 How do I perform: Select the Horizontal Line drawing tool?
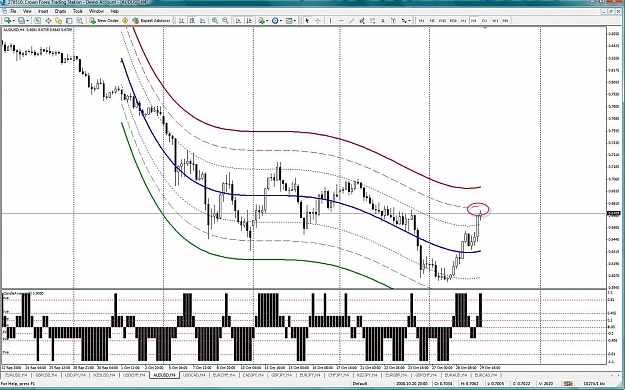point(341,20)
